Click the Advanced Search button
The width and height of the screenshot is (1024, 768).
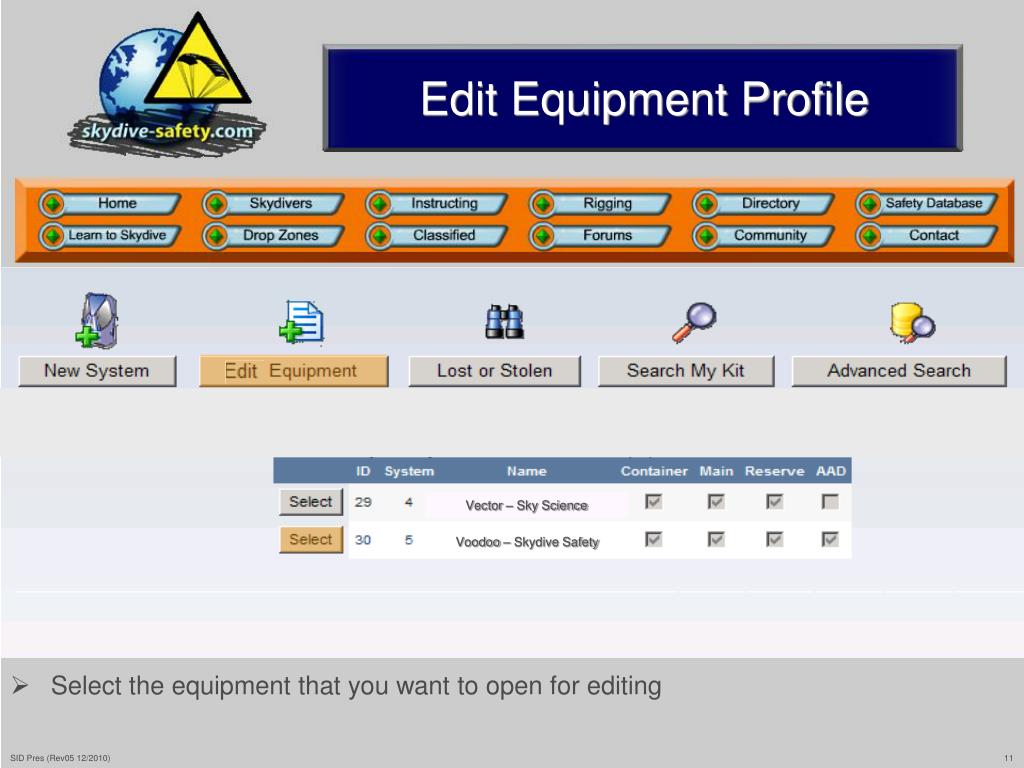tap(899, 371)
